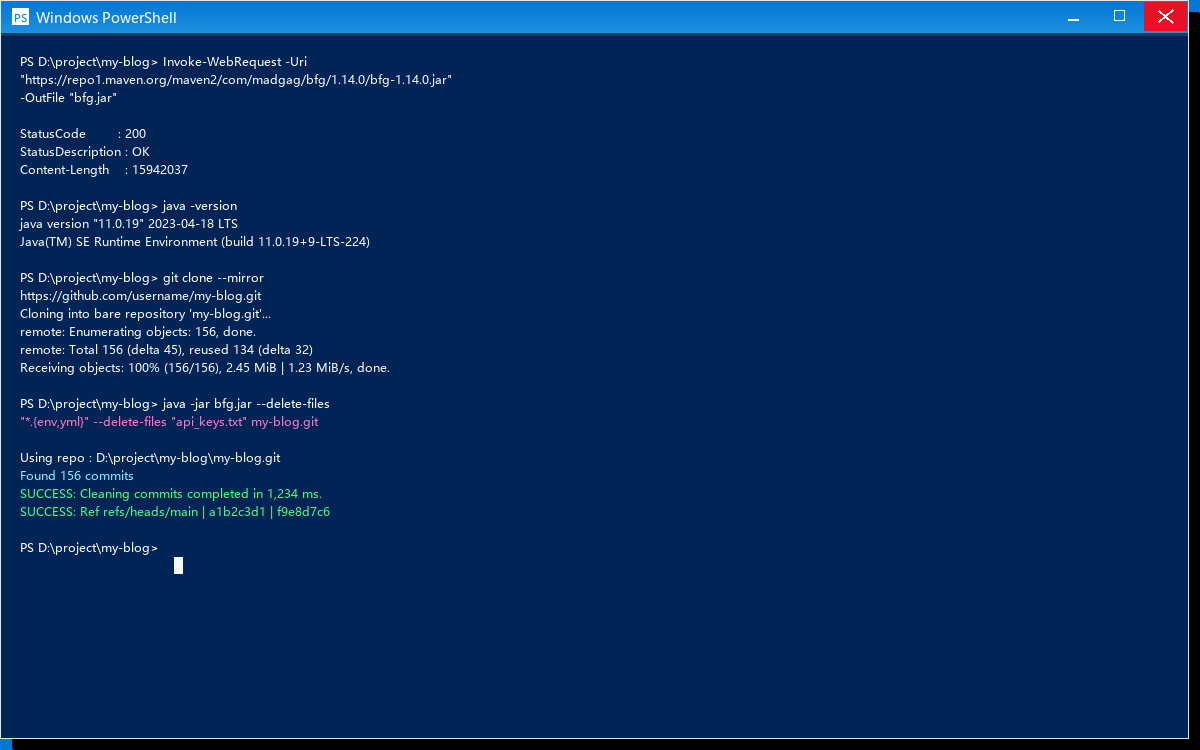Image resolution: width=1200 pixels, height=750 pixels.
Task: Click the repo1.maven.org bfg jar URL
Action: point(237,80)
